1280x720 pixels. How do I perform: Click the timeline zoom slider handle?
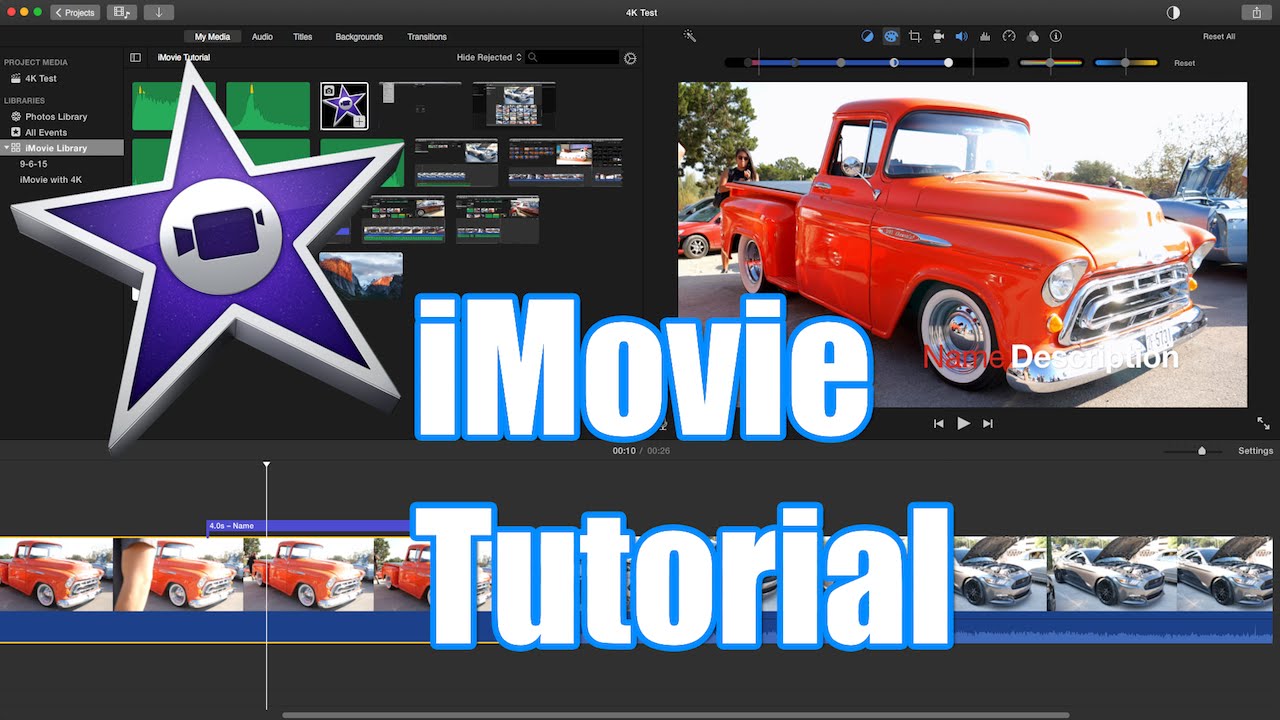[x=1202, y=451]
